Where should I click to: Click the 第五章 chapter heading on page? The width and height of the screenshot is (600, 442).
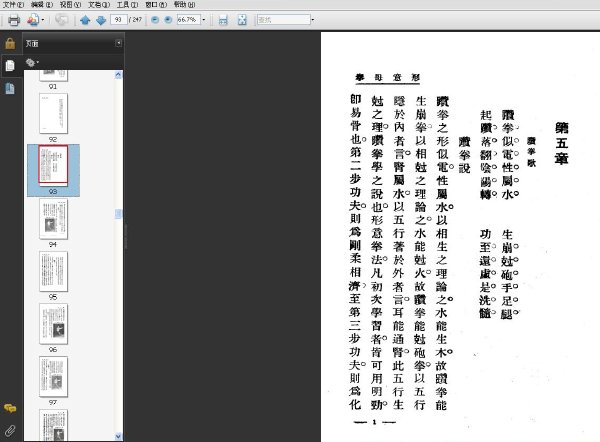562,143
